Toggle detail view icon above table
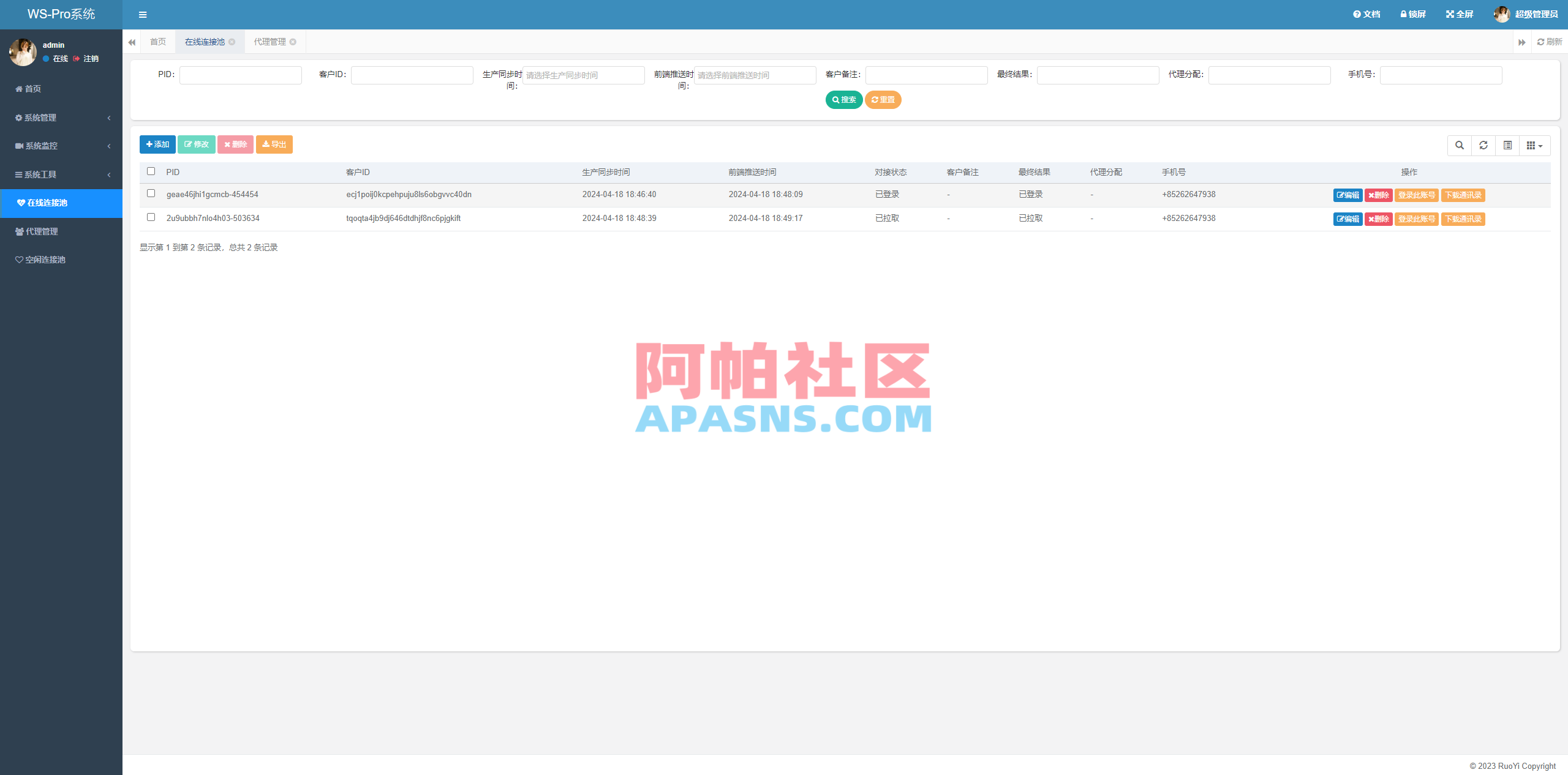1568x775 pixels. 1508,146
